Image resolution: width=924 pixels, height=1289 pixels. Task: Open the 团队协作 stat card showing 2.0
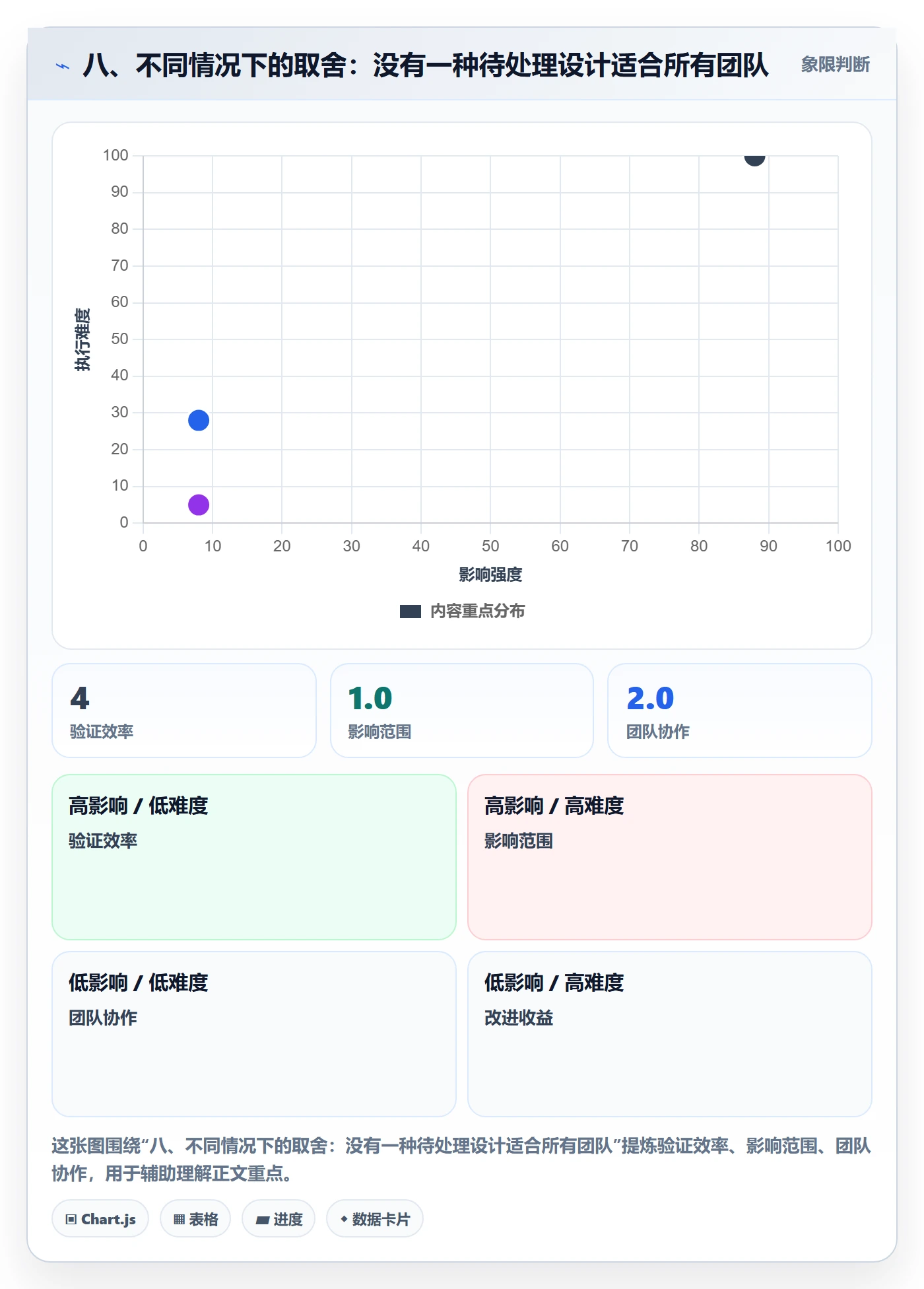[740, 711]
